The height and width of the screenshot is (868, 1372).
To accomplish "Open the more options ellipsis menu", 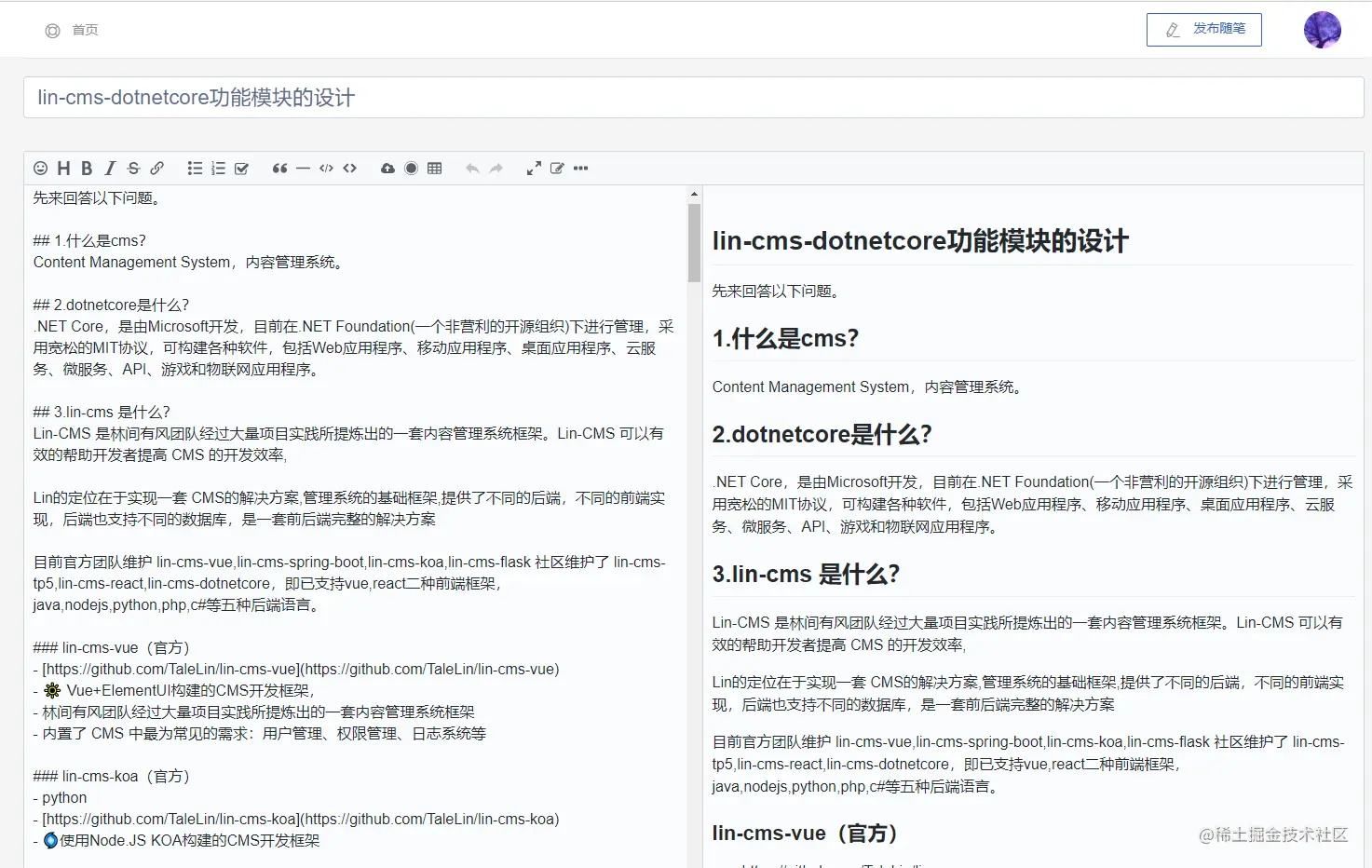I will 580,169.
